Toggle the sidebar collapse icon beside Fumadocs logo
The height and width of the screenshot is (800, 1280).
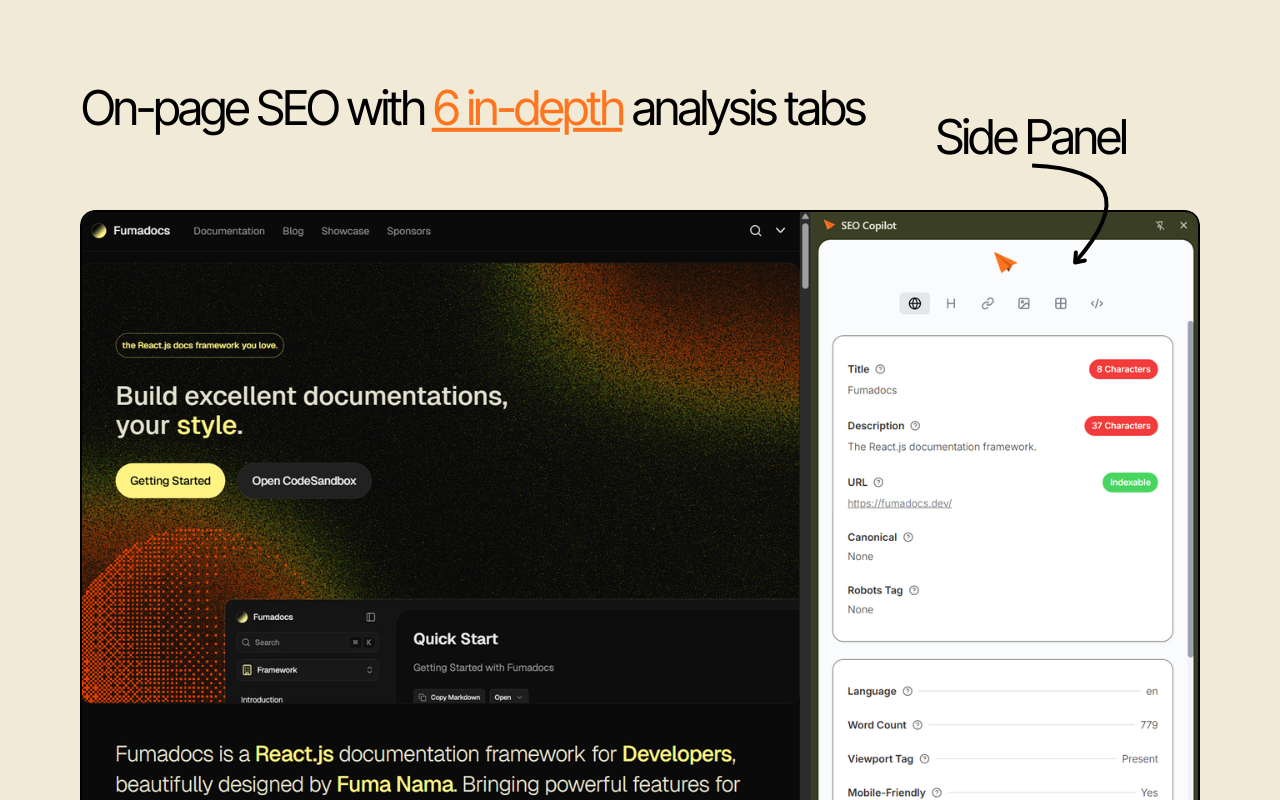[371, 616]
